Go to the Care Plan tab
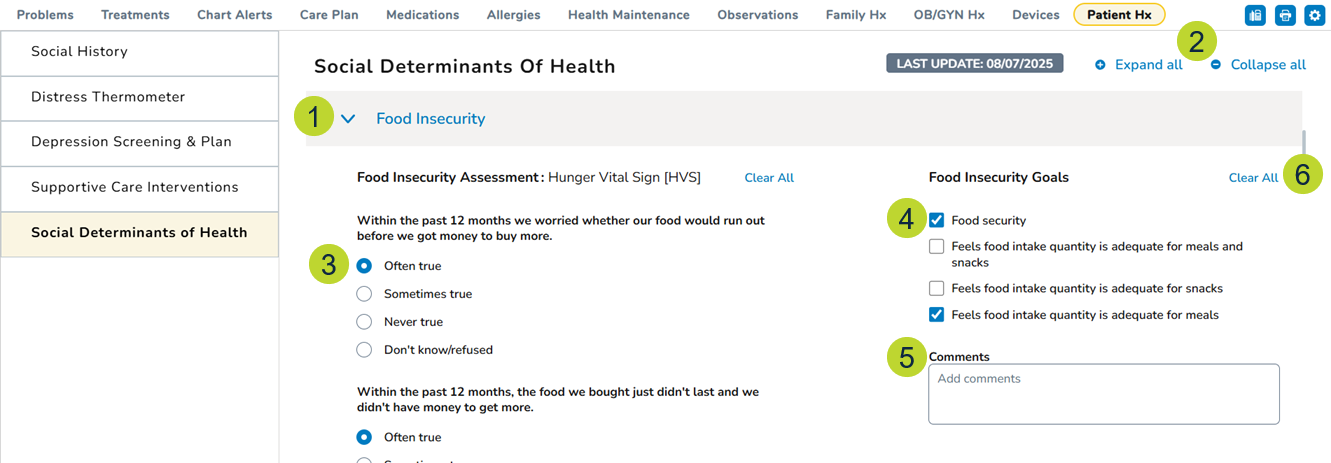Screen dimensions: 1331x463 tap(329, 15)
